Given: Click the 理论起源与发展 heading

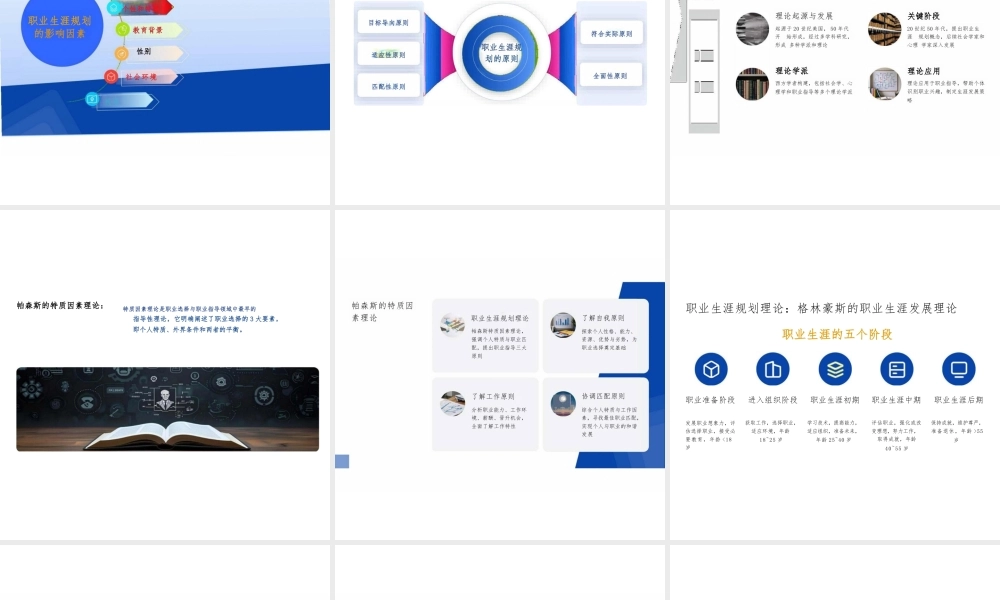Looking at the screenshot, I should coord(804,16).
